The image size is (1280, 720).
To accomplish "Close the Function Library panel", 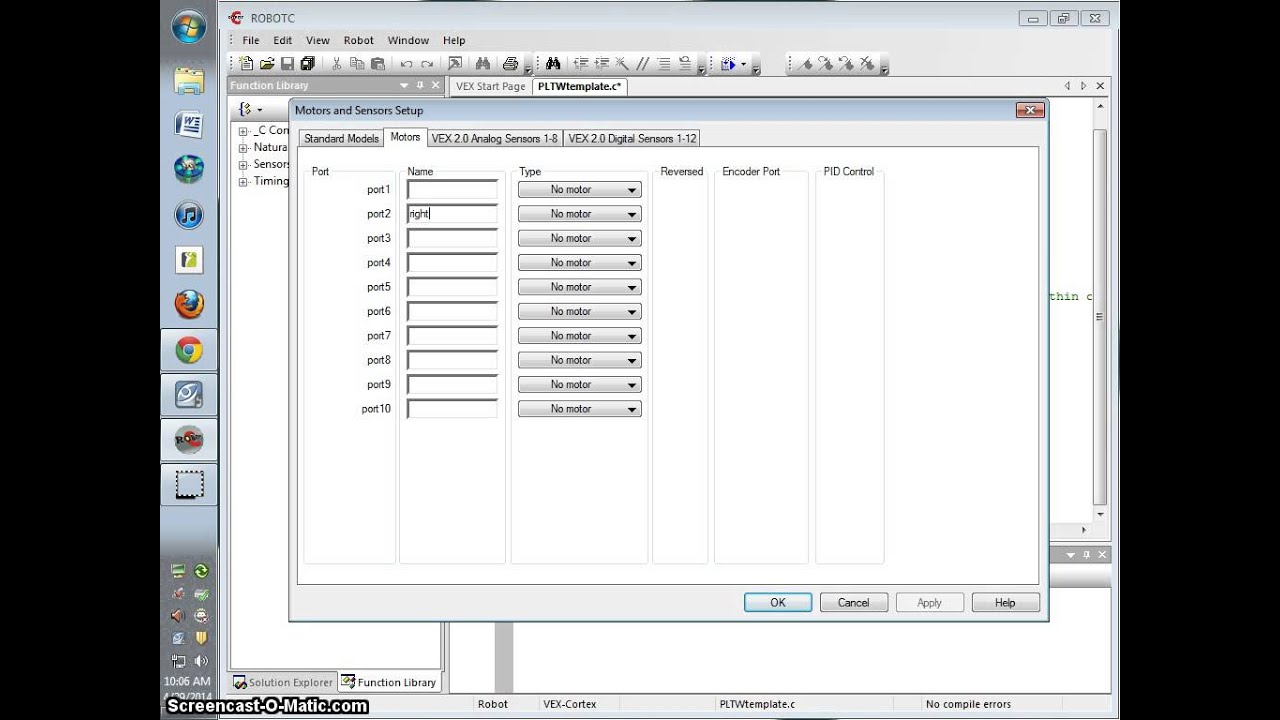I will (x=436, y=86).
